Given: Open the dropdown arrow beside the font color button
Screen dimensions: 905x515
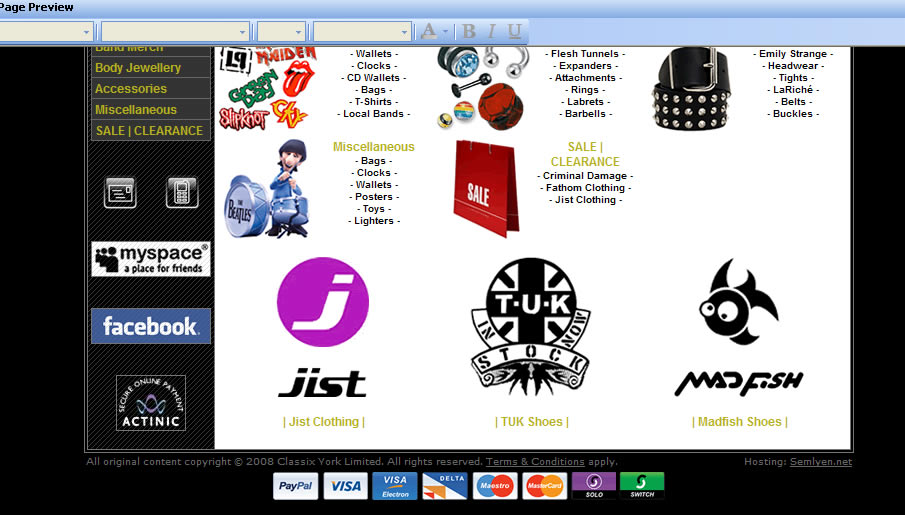Looking at the screenshot, I should click(x=445, y=31).
